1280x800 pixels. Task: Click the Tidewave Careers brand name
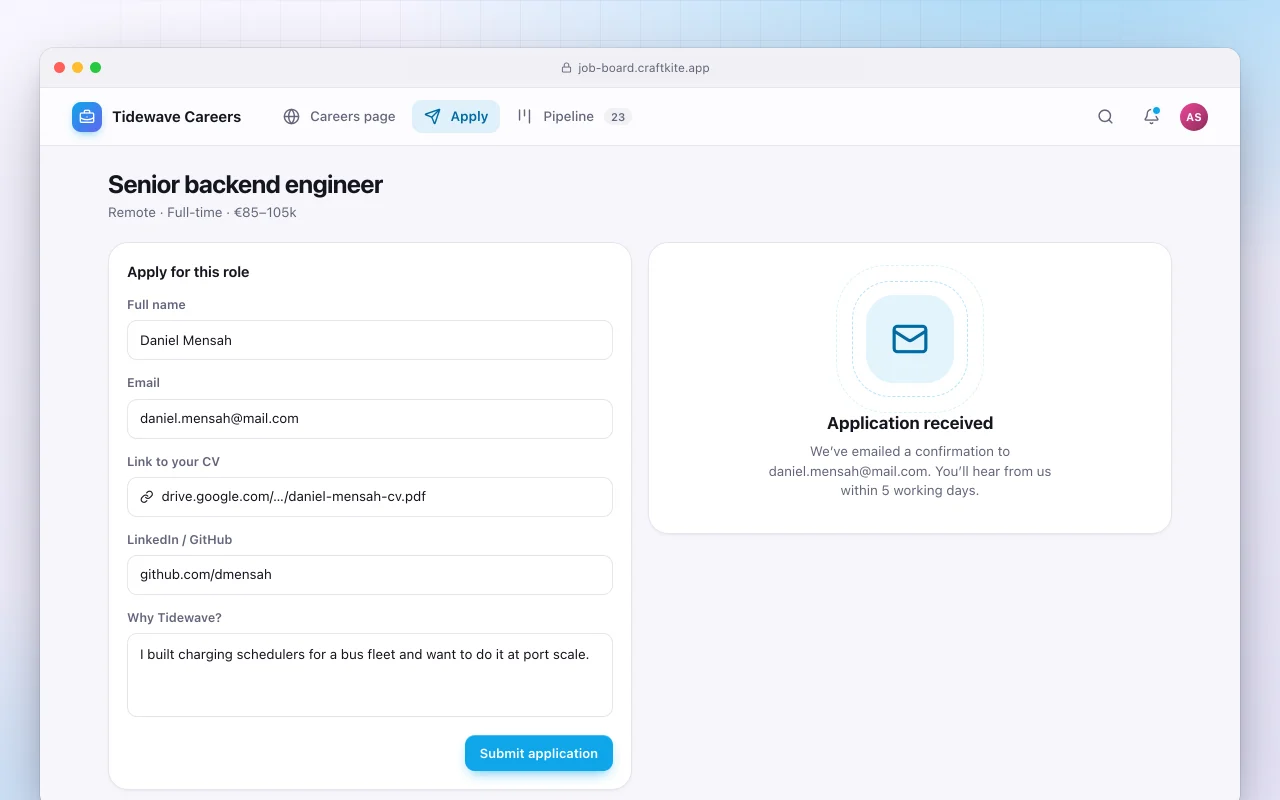176,117
